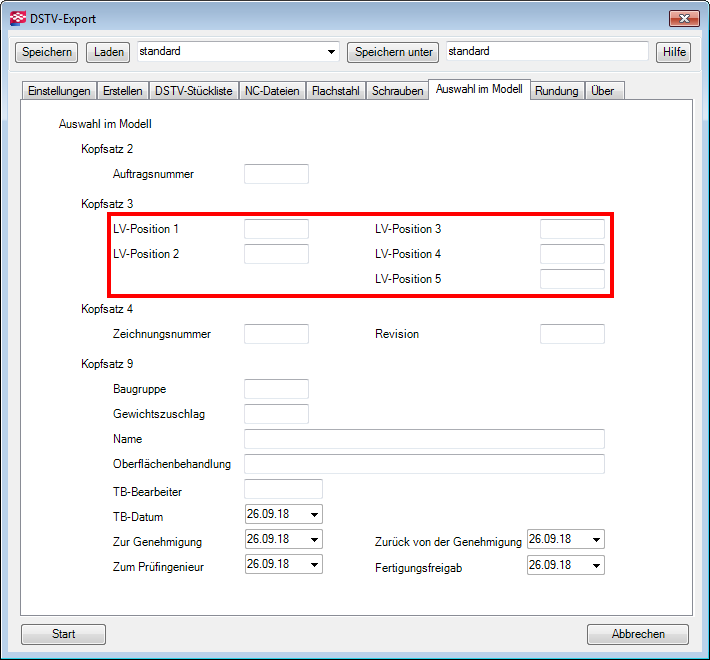Focus the LV-Position 1 field

[x=276, y=229]
